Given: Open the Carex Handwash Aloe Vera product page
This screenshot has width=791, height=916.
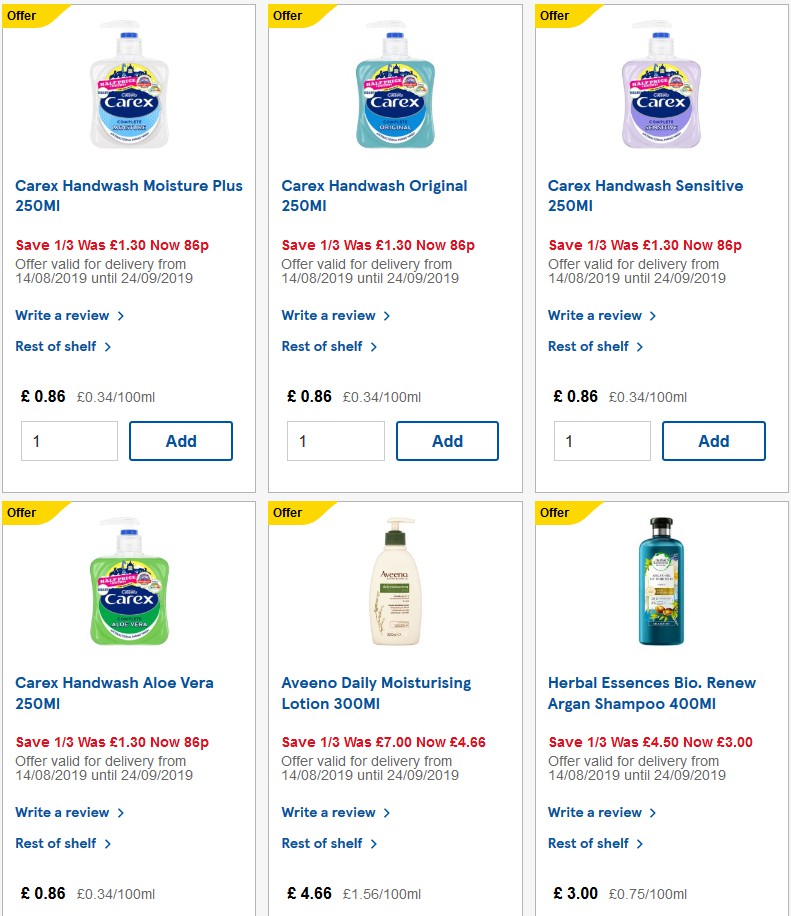Looking at the screenshot, I should (113, 693).
